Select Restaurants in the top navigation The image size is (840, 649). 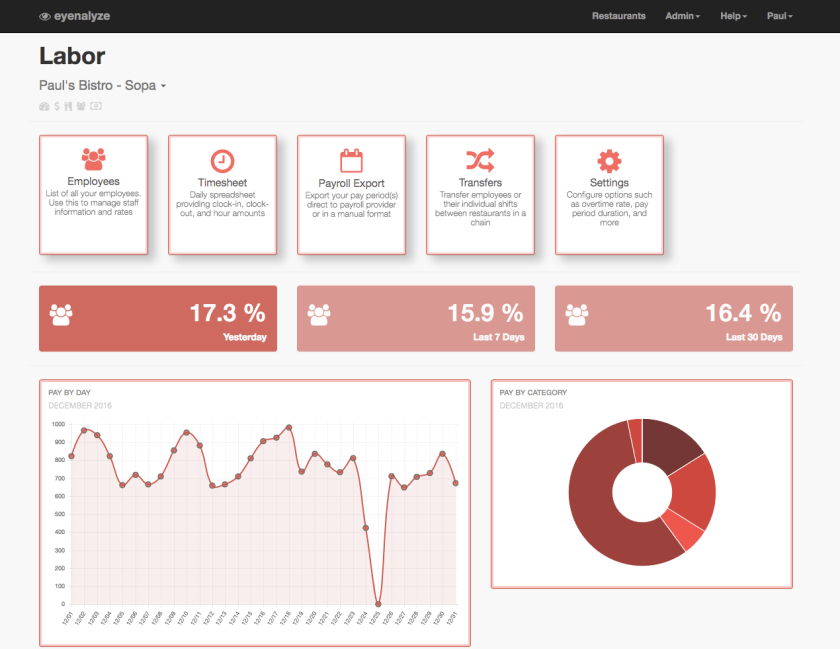click(x=619, y=15)
